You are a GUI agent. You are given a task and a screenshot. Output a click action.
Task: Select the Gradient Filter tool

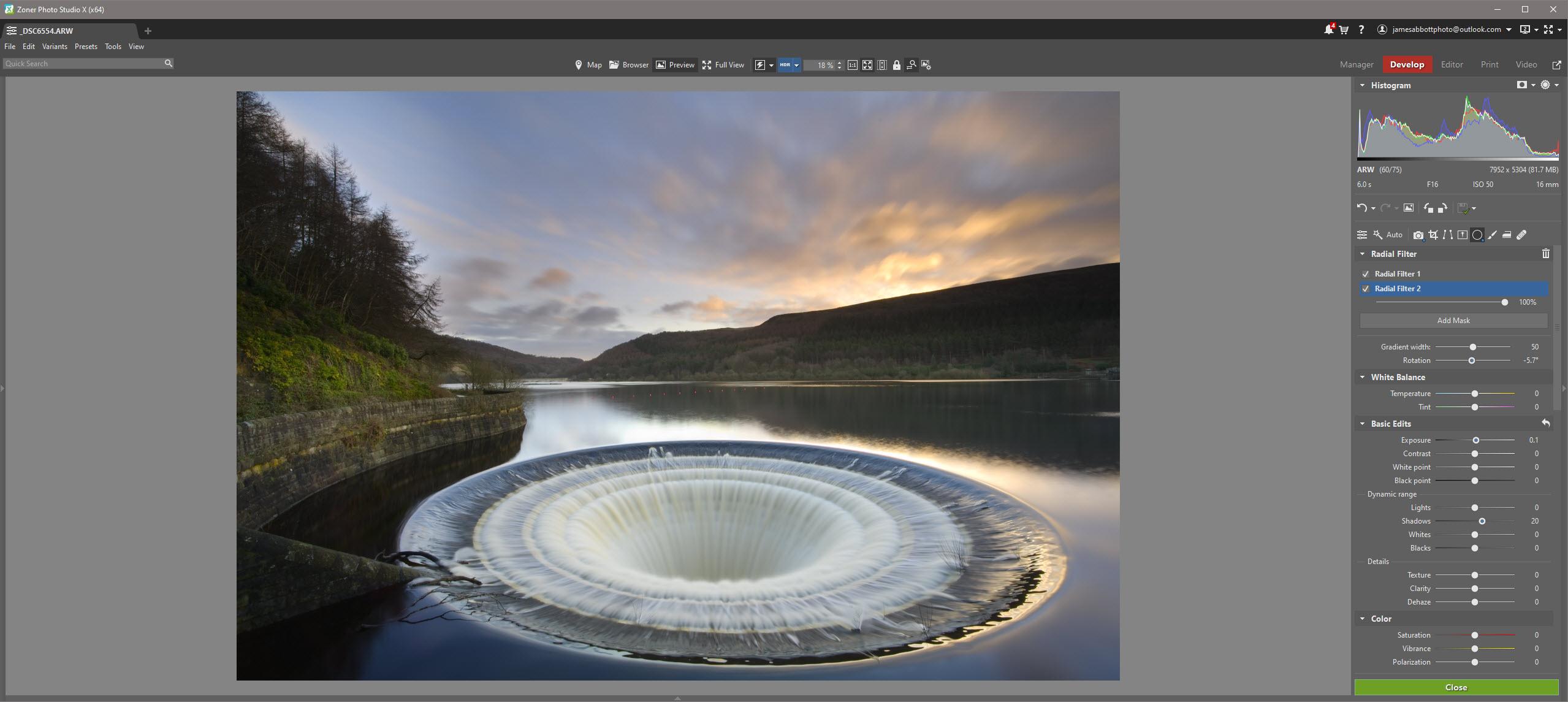(x=1463, y=235)
